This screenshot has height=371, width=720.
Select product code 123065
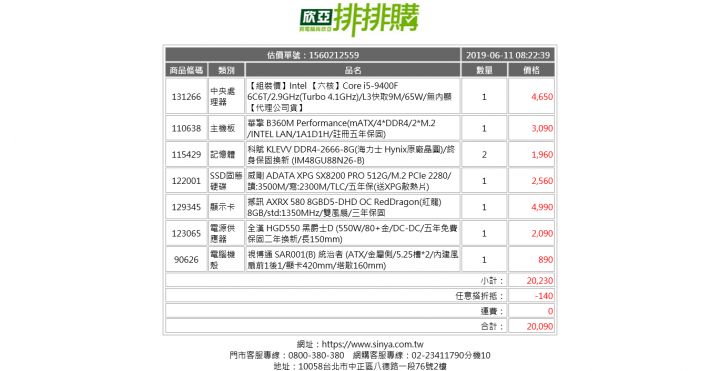(186, 233)
